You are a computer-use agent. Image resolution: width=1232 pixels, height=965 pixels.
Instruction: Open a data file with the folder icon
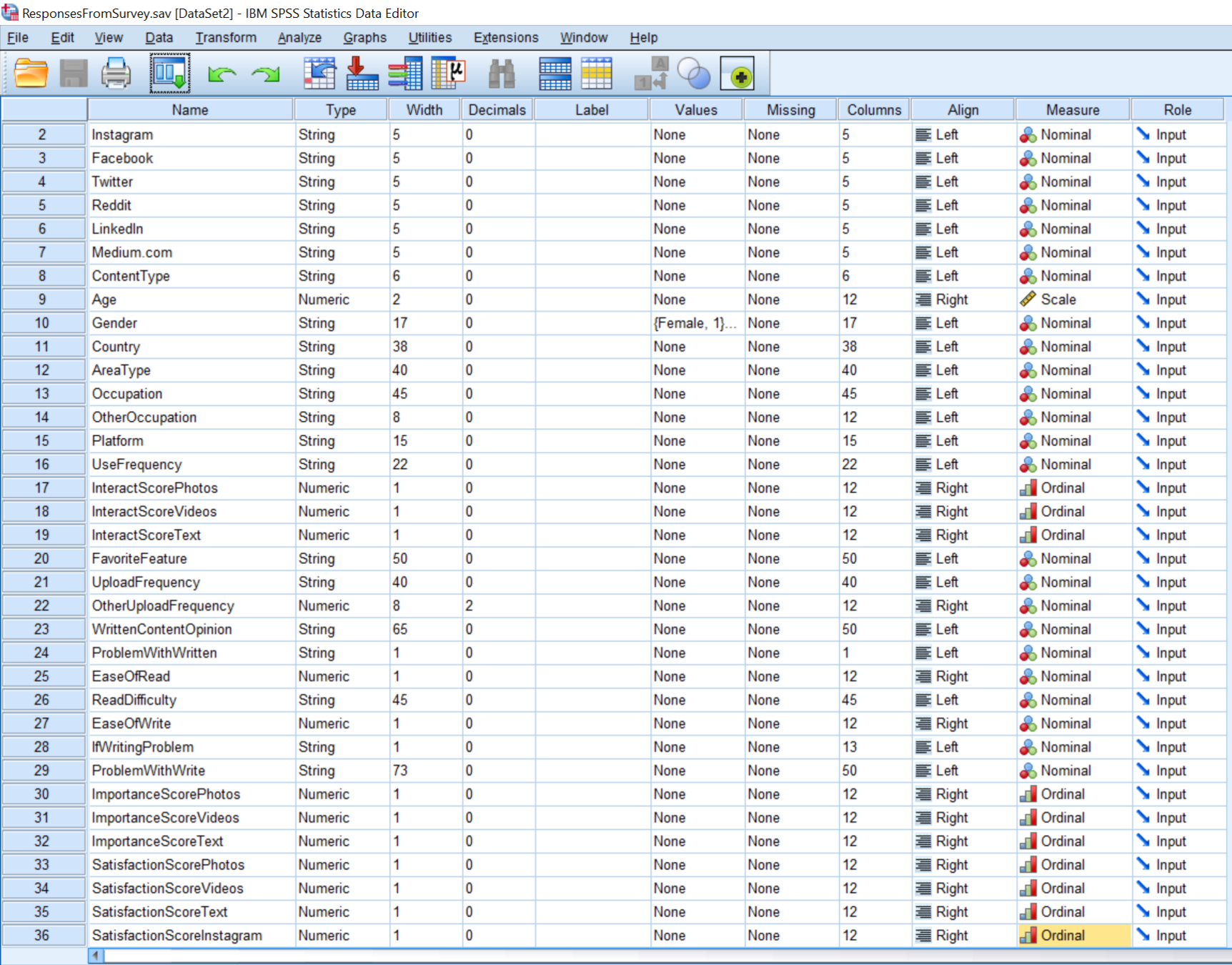tap(31, 74)
